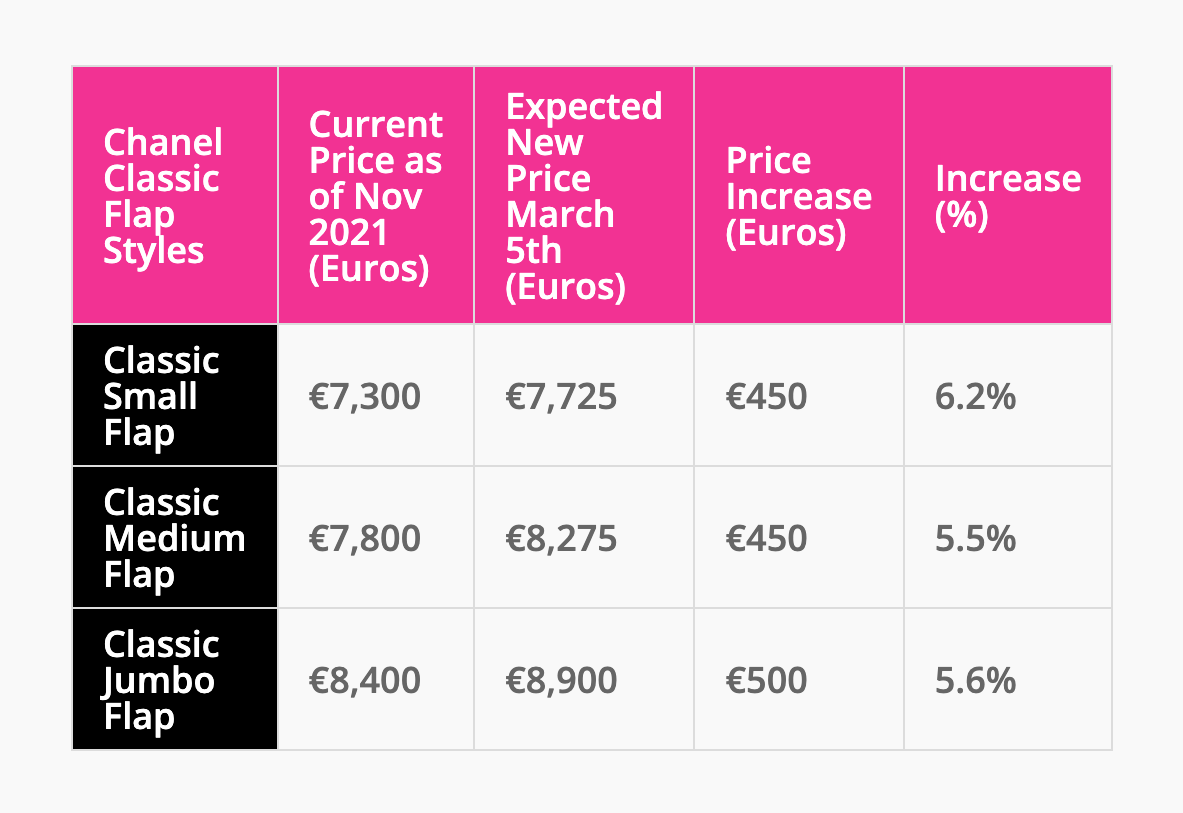
Task: Select the Classic Small Flap row label
Action: (x=161, y=396)
